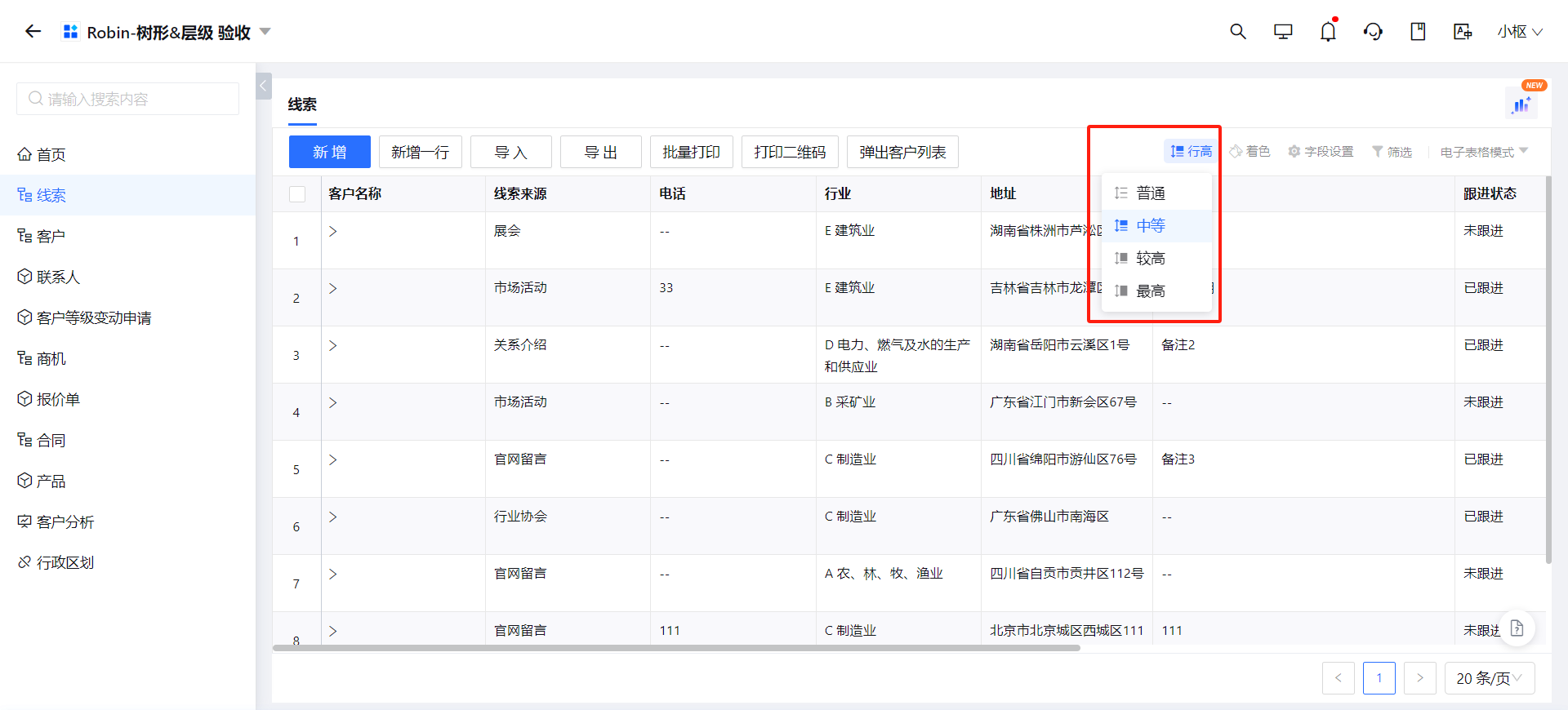Click the 导入 button

tap(511, 152)
